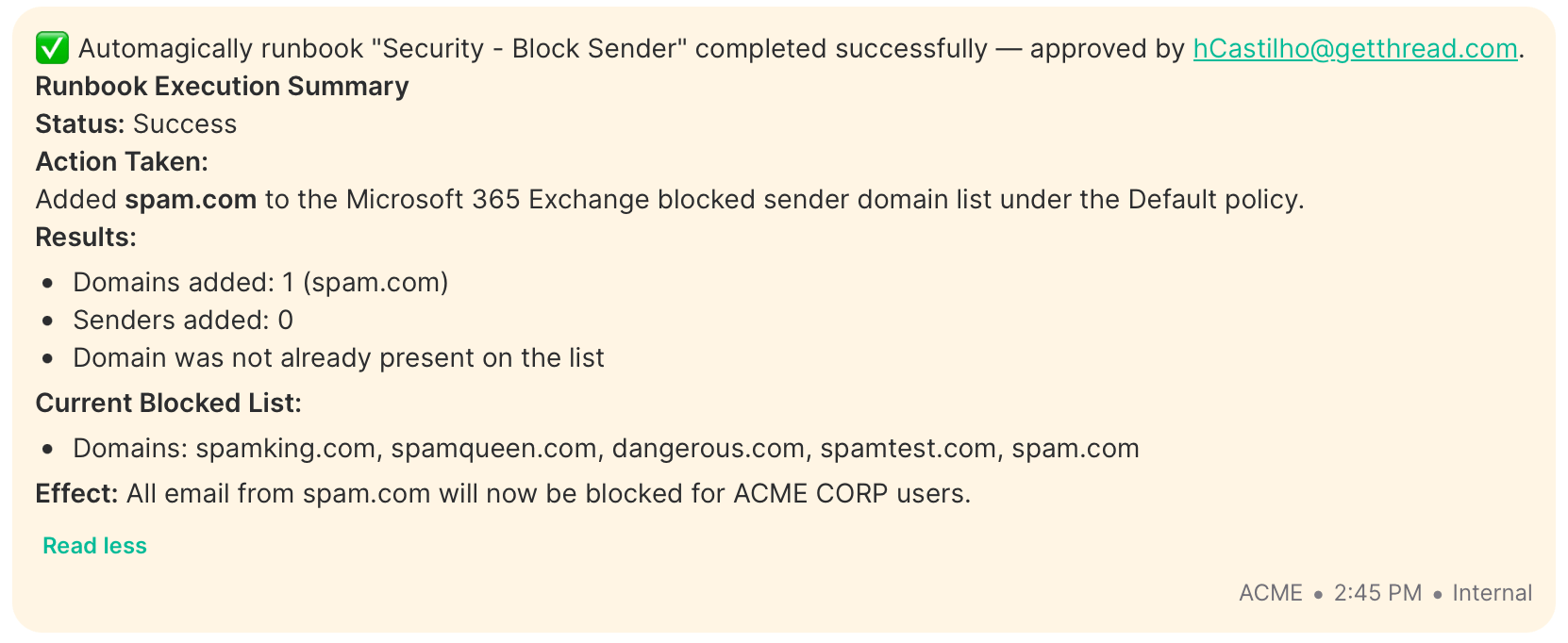Select the Senders added: 0 bullet
This screenshot has height=643, width=1568.
point(183,320)
